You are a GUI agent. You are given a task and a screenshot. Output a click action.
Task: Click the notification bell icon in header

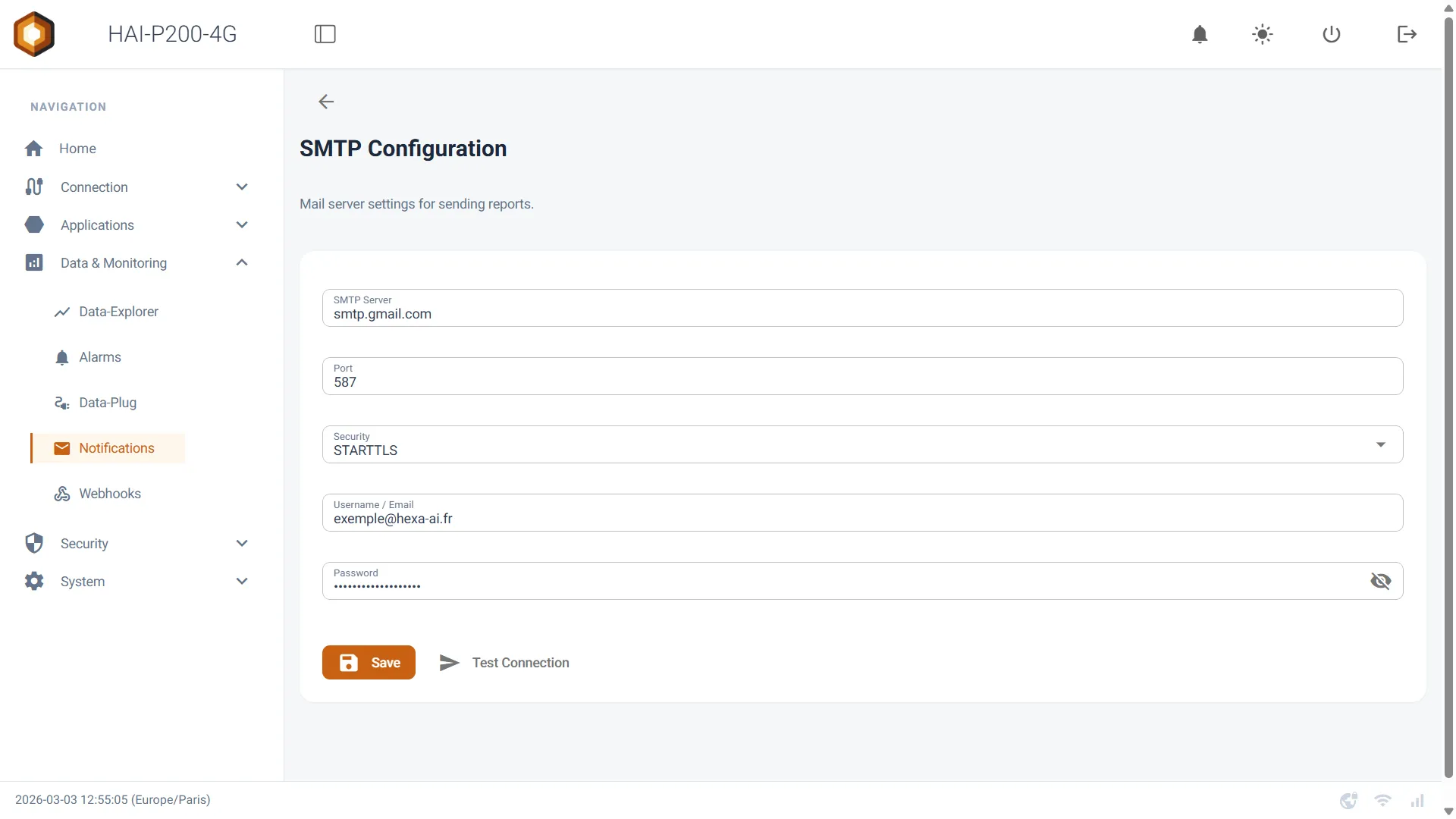(1200, 34)
